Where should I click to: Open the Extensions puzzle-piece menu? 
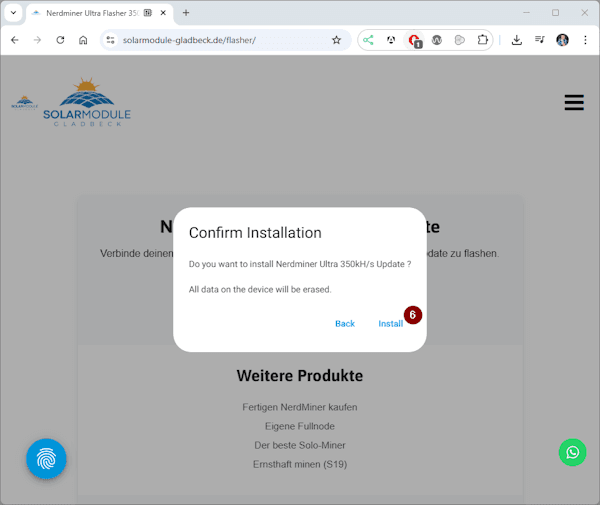click(x=483, y=40)
